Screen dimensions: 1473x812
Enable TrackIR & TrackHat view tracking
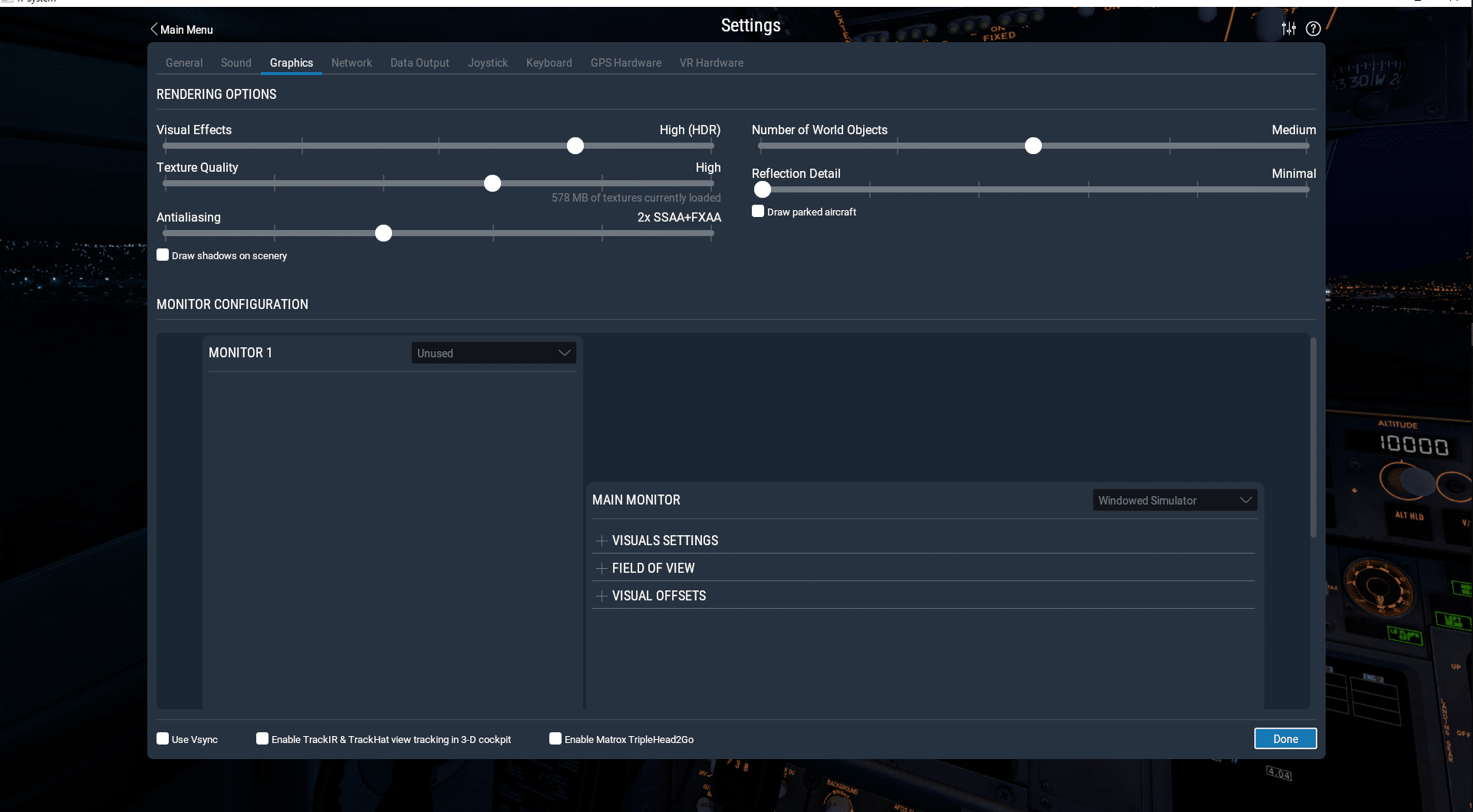pos(262,738)
